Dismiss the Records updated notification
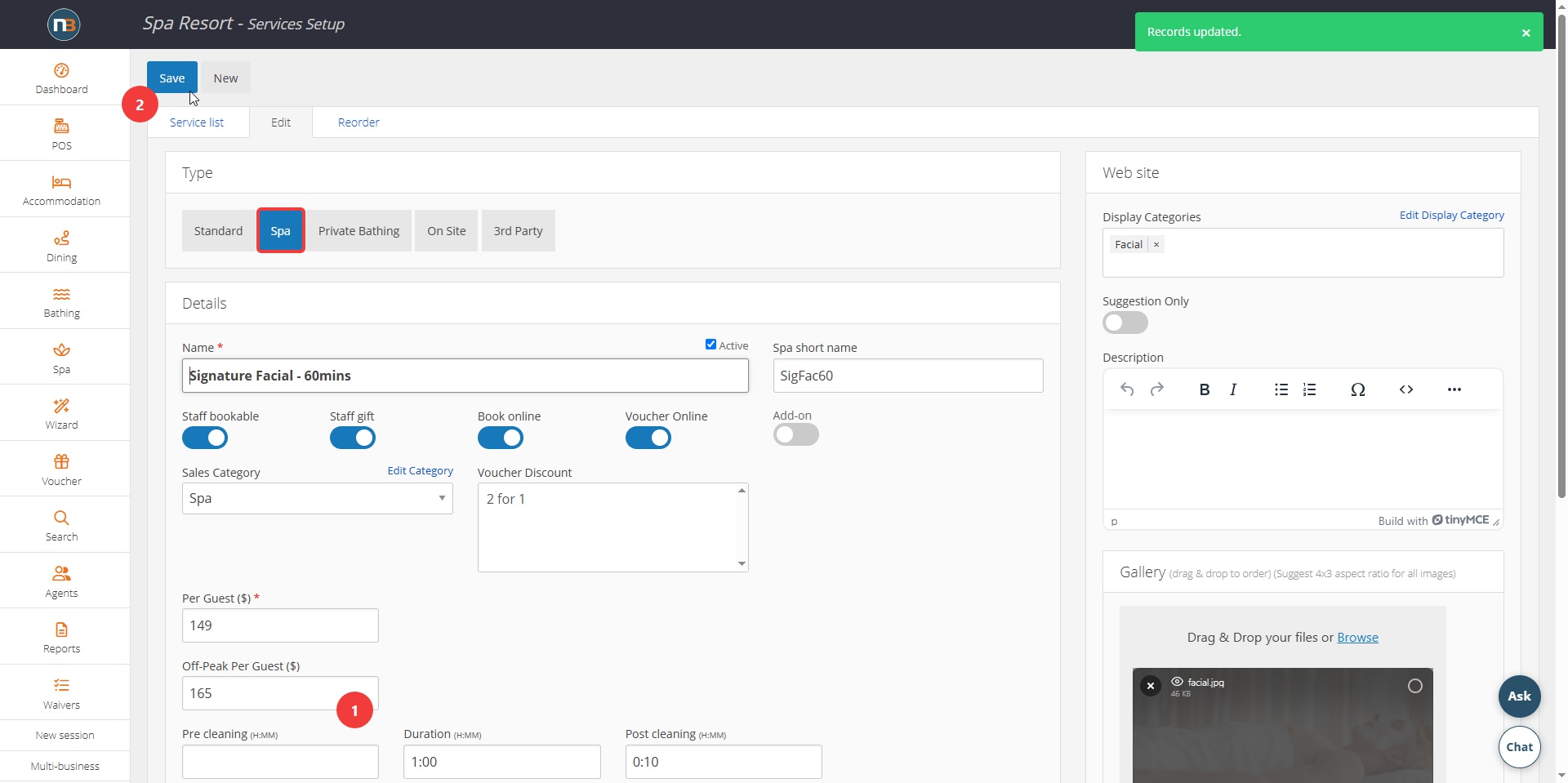Viewport: 1568px width, 783px height. pyautogui.click(x=1526, y=33)
